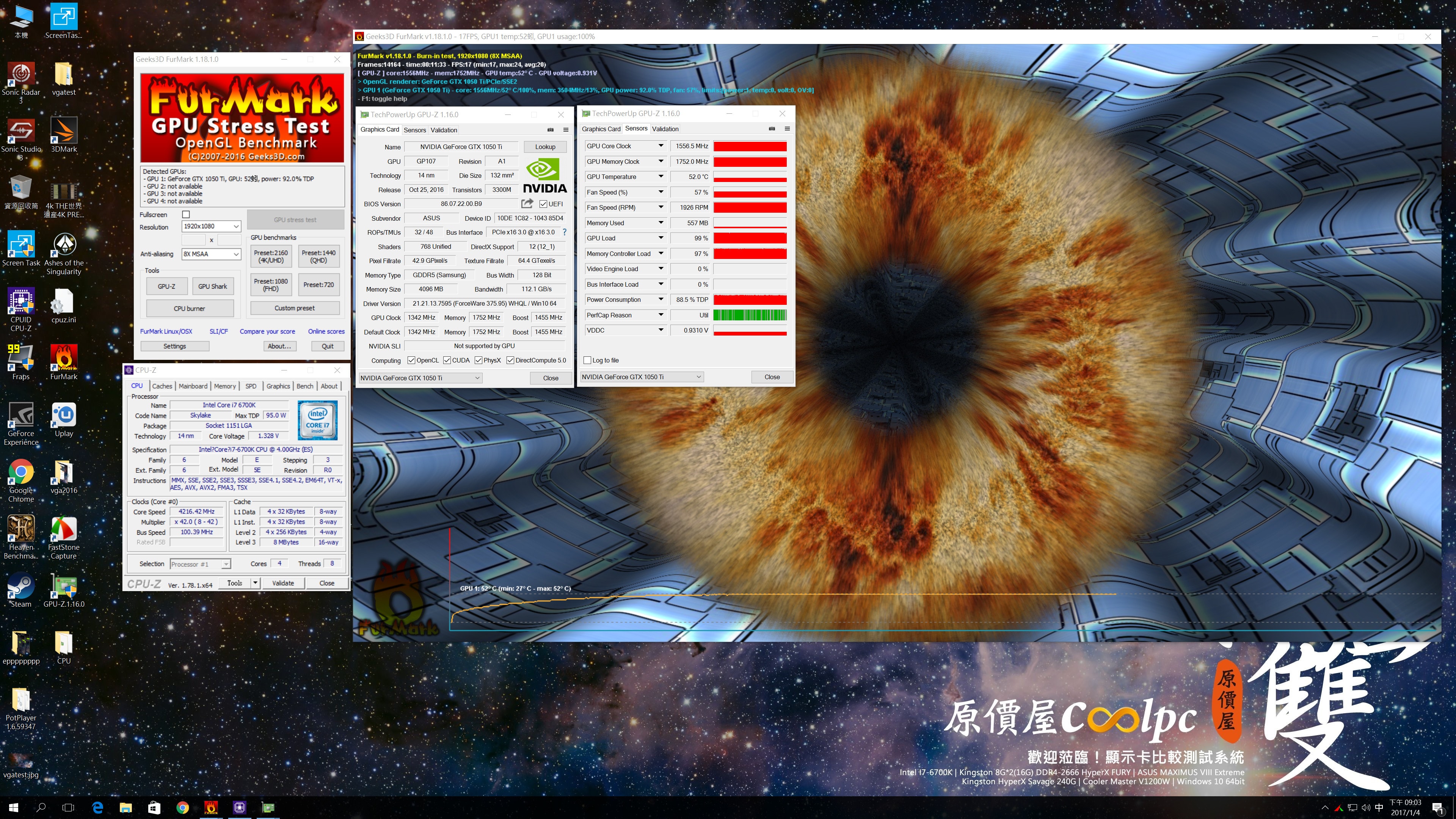The width and height of the screenshot is (1456, 819).
Task: Toggle the PhysX checkbox in GPU-Z
Action: tap(478, 361)
